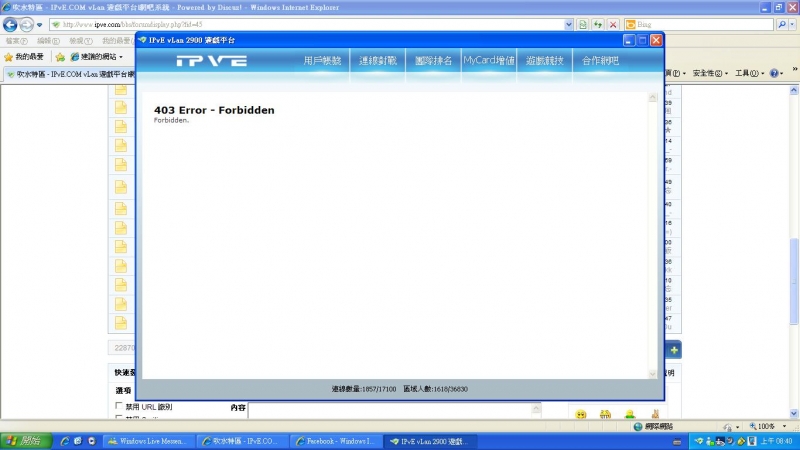This screenshot has width=800, height=450.
Task: Switch to Facebook - Windows Internet Explorer taskbar button
Action: (x=336, y=441)
